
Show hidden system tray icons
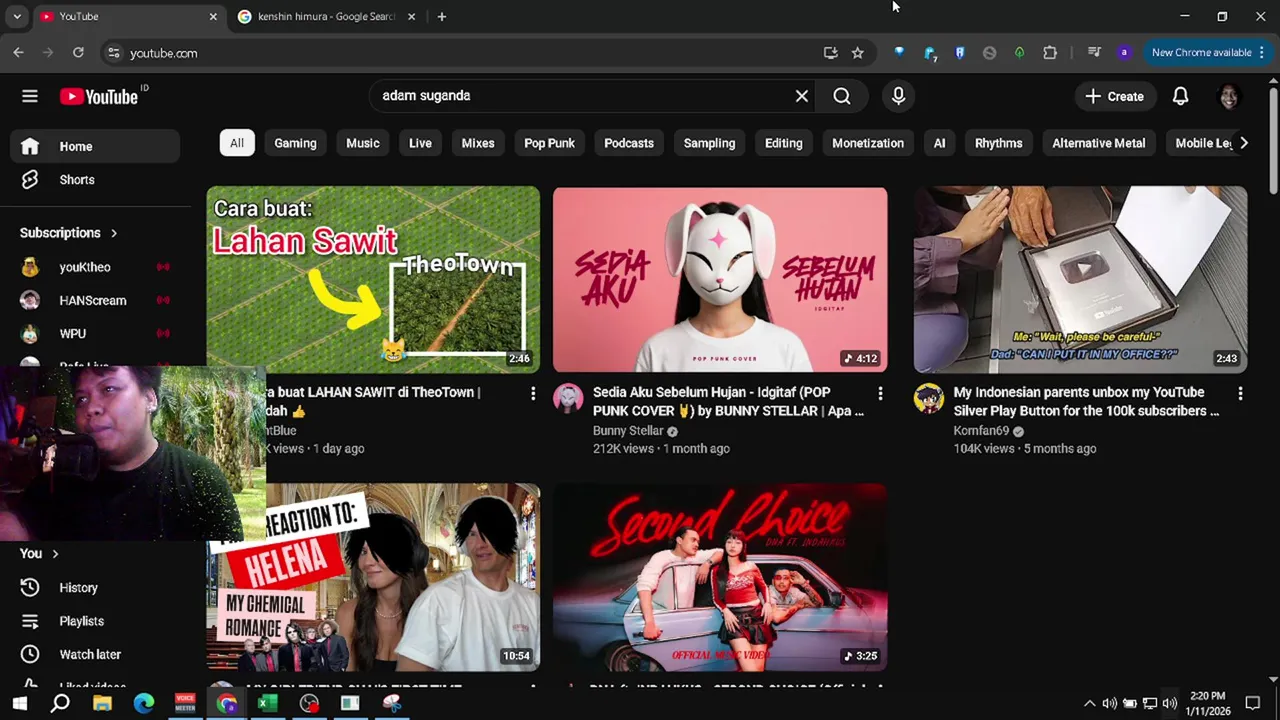pyautogui.click(x=1089, y=704)
